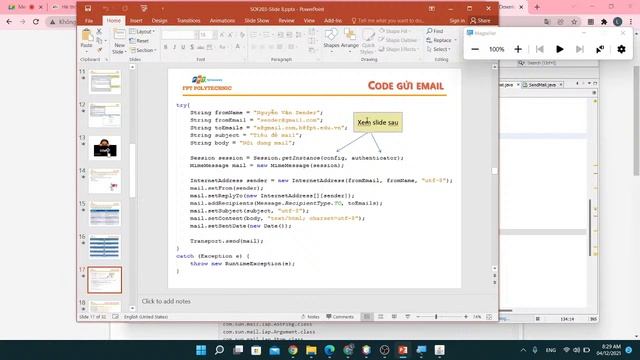The width and height of the screenshot is (640, 360).
Task: Click Magnifier read from here cursor icon
Action: coord(600,49)
